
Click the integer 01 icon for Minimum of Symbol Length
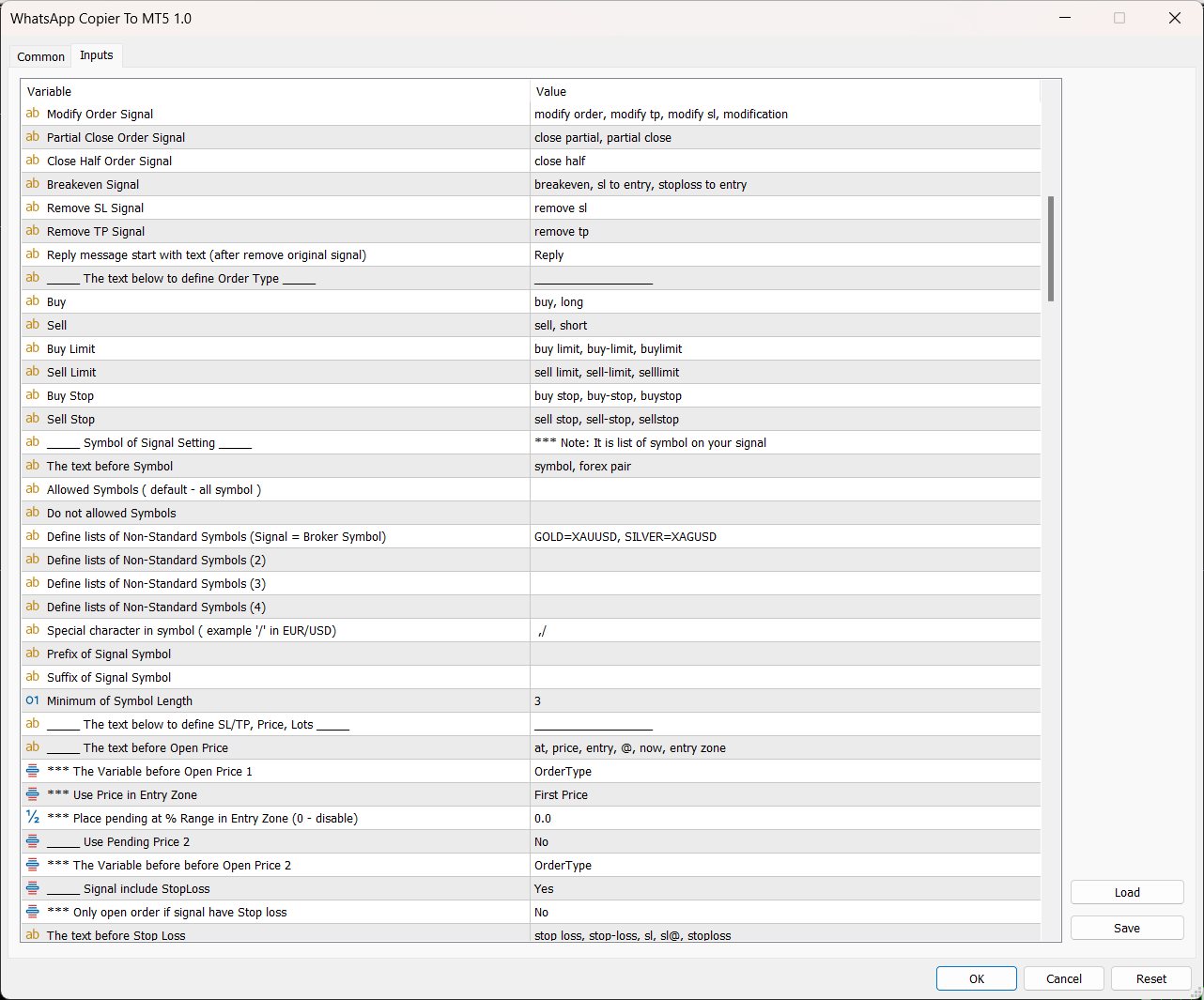point(33,700)
